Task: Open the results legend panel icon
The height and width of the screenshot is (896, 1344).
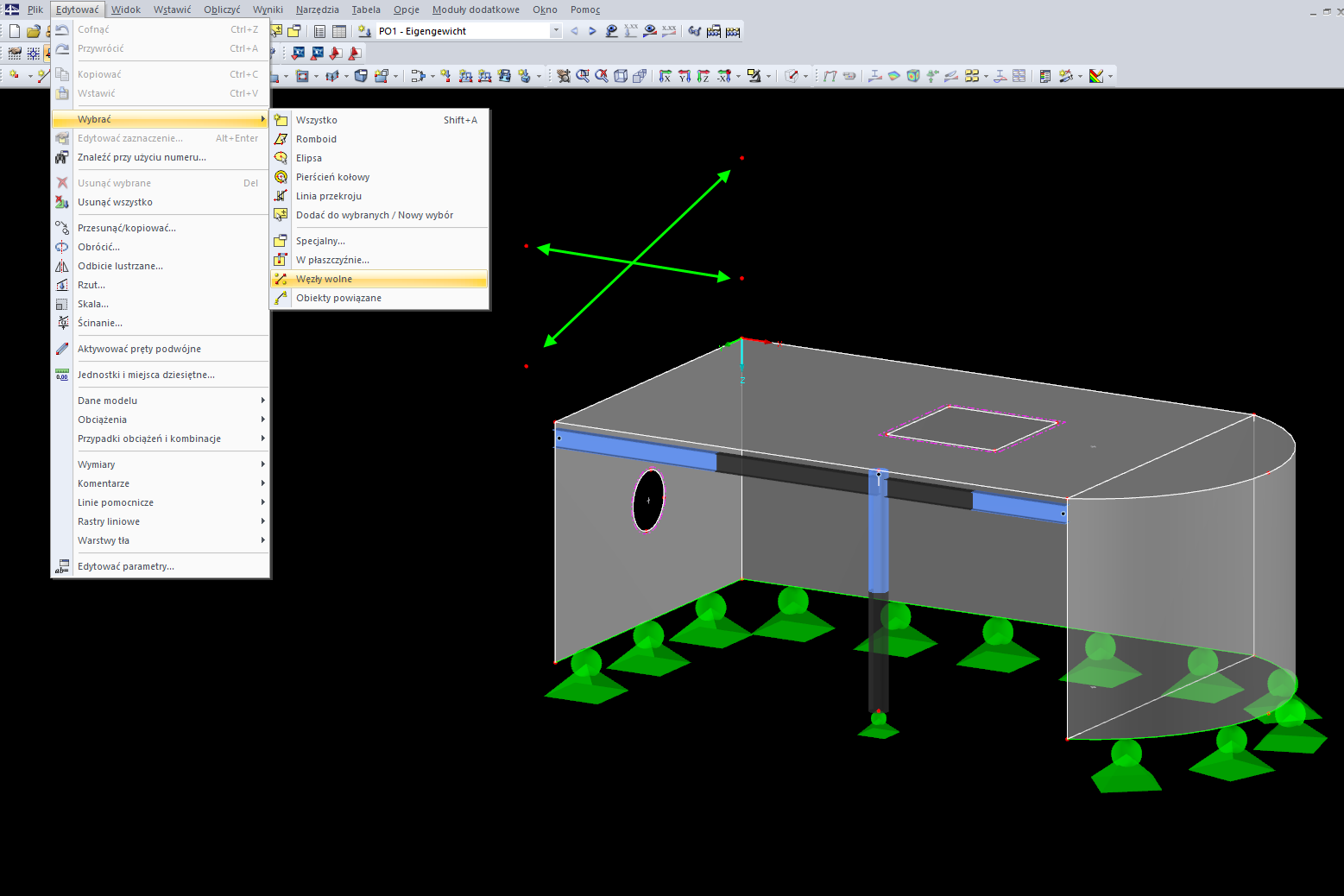Action: coord(1045,76)
